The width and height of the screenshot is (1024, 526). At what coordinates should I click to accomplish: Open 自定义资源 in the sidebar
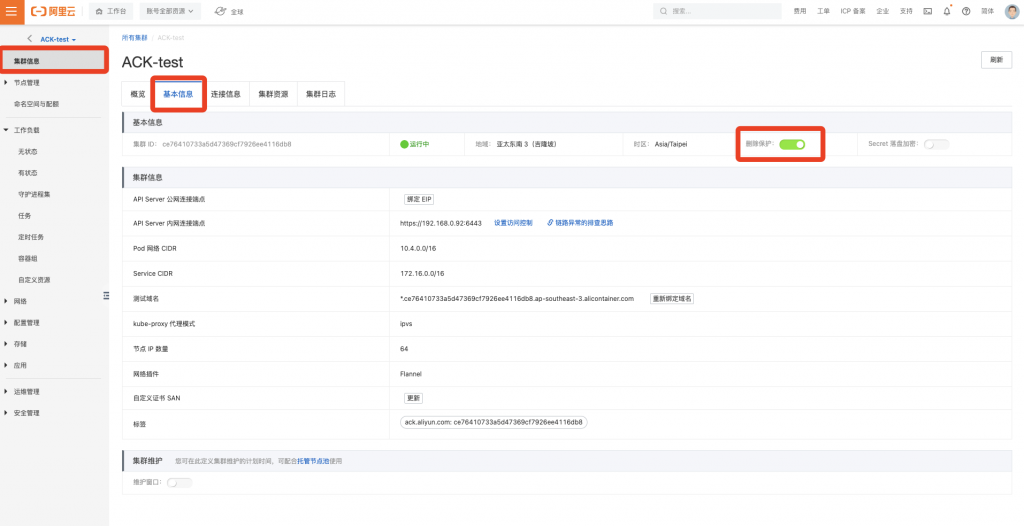[34, 280]
